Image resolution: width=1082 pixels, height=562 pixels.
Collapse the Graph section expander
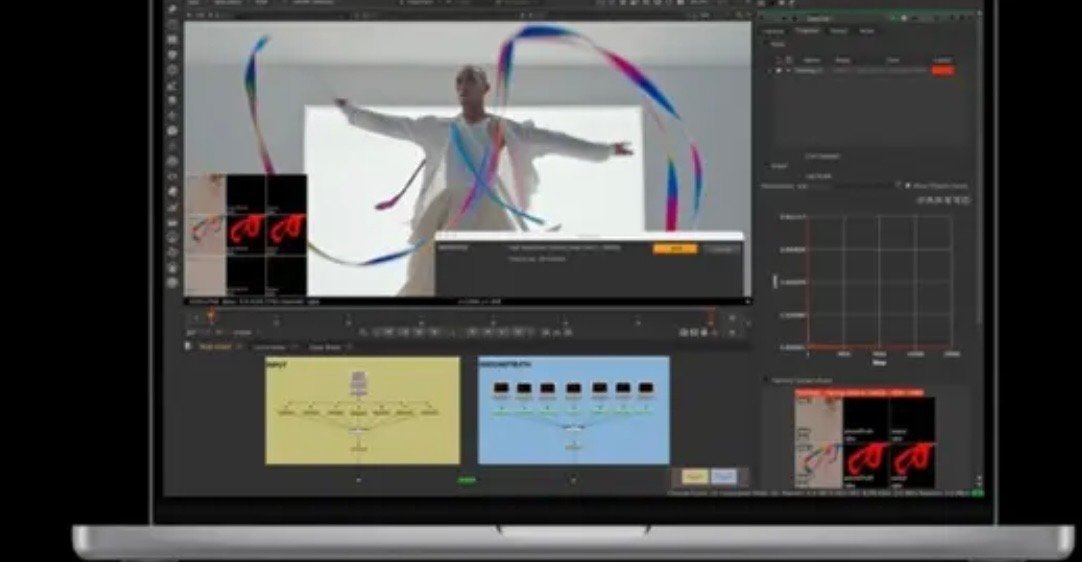coord(768,166)
